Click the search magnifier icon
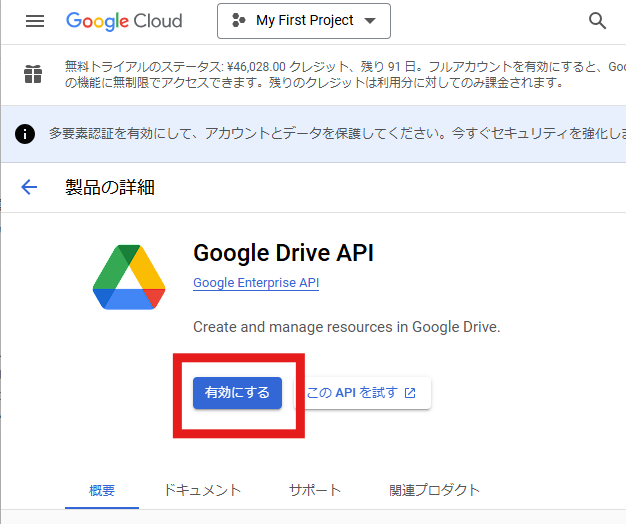Screen dimensions: 626x524 pyautogui.click(x=597, y=21)
